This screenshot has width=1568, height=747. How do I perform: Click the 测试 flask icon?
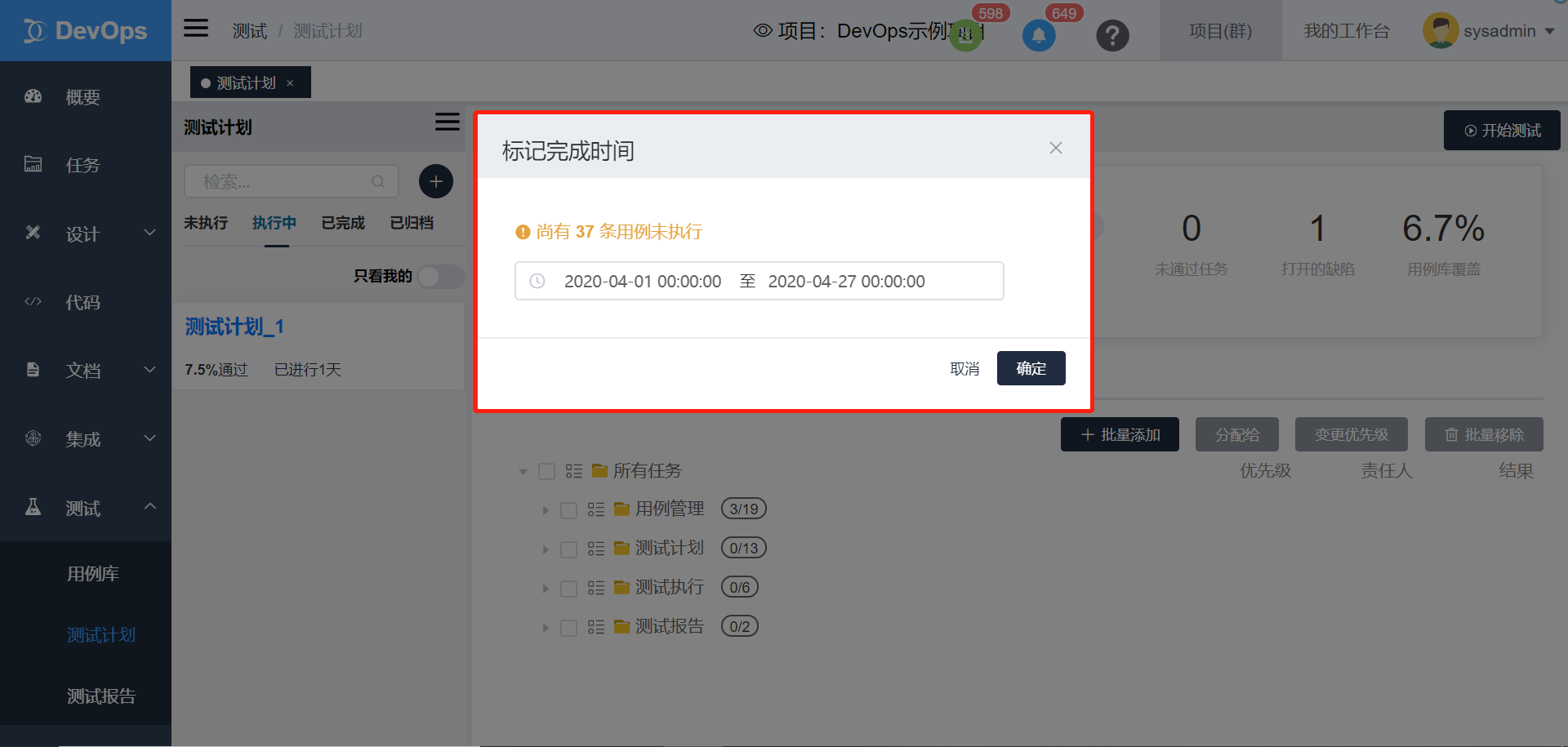click(33, 507)
